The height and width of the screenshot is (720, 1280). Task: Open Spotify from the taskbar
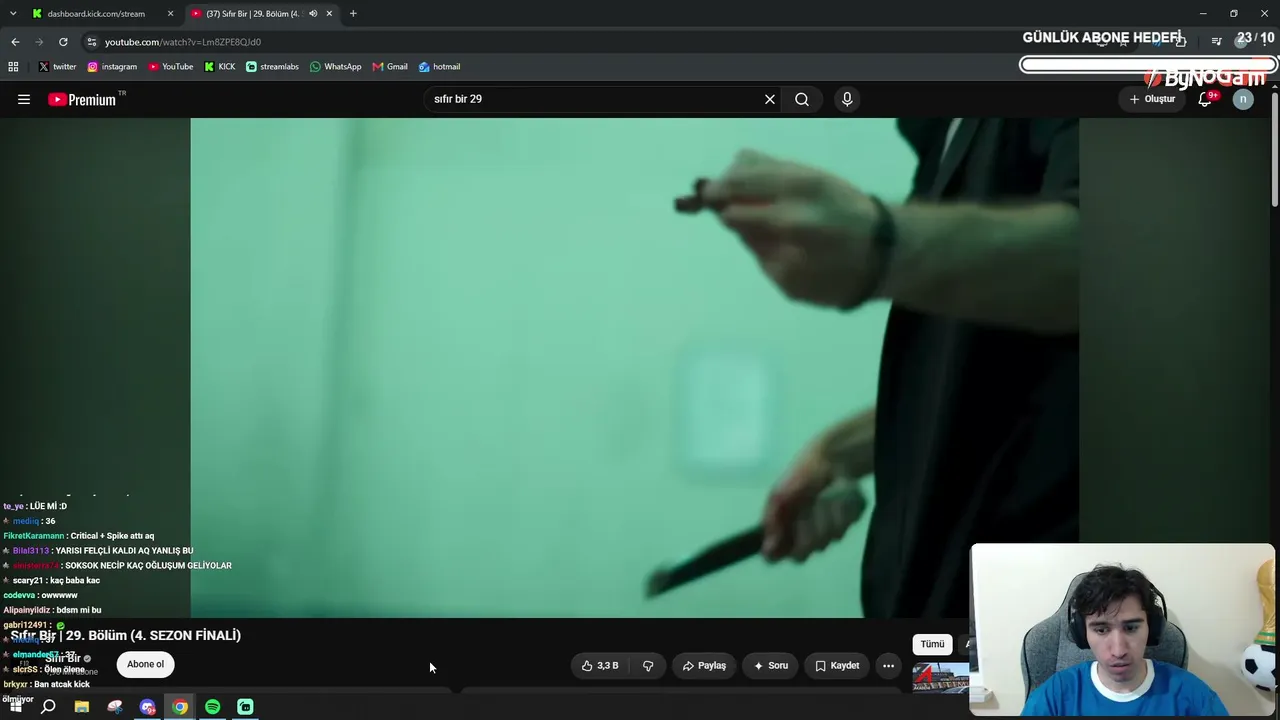click(x=212, y=707)
